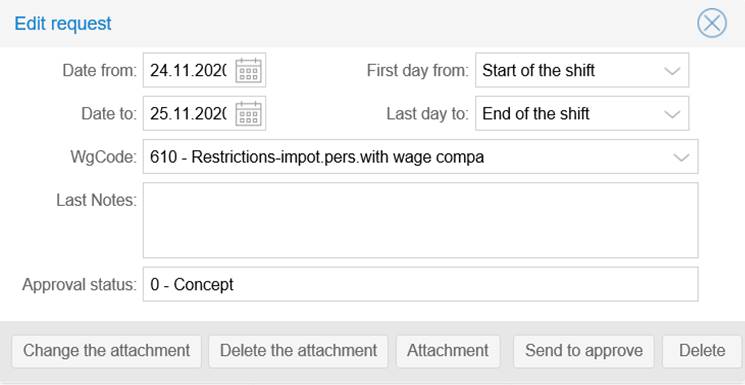Open the calendar picker for Date to
Screen dimensions: 745x385
click(x=248, y=114)
